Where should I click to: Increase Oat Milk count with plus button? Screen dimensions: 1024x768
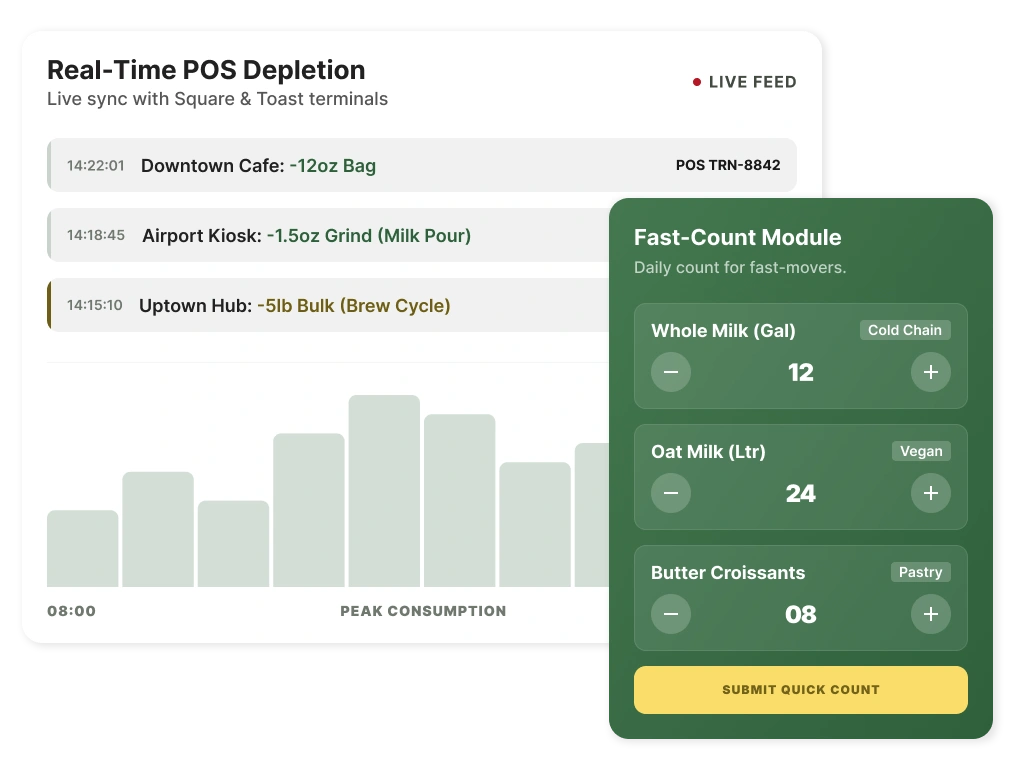point(931,493)
